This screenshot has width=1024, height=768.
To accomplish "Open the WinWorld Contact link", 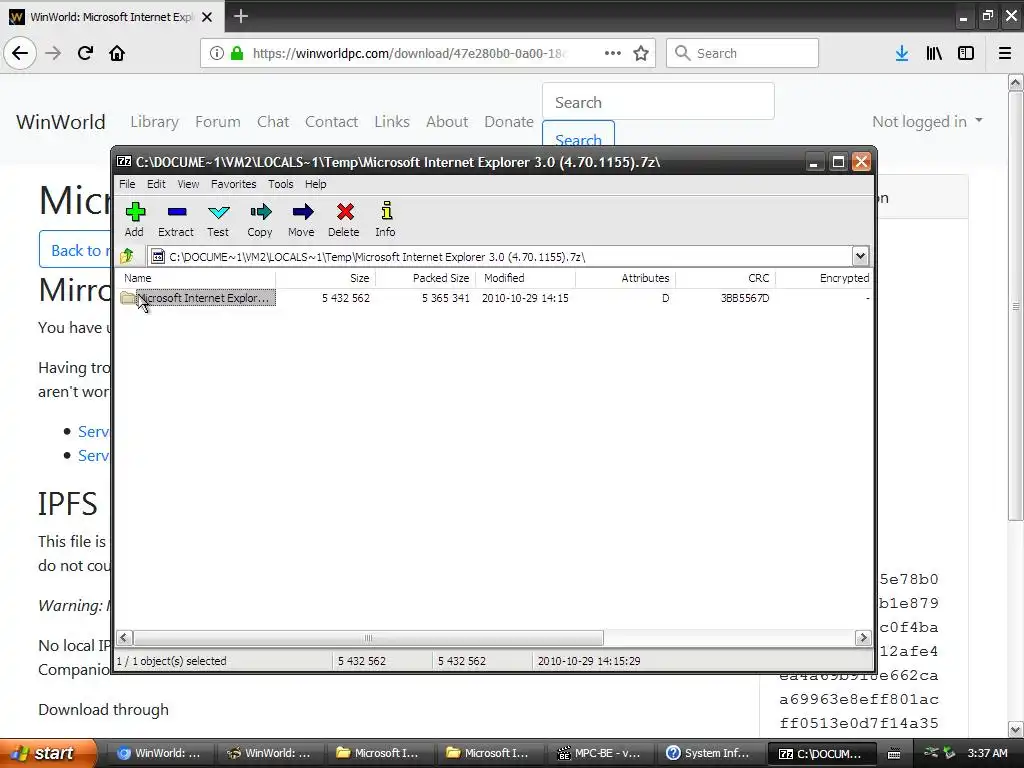I will [x=331, y=121].
